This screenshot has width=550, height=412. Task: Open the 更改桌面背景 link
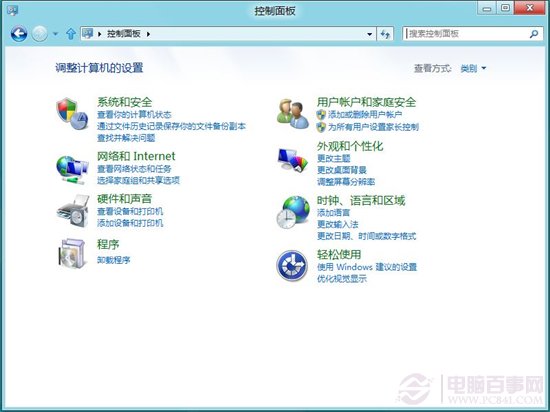point(342,170)
